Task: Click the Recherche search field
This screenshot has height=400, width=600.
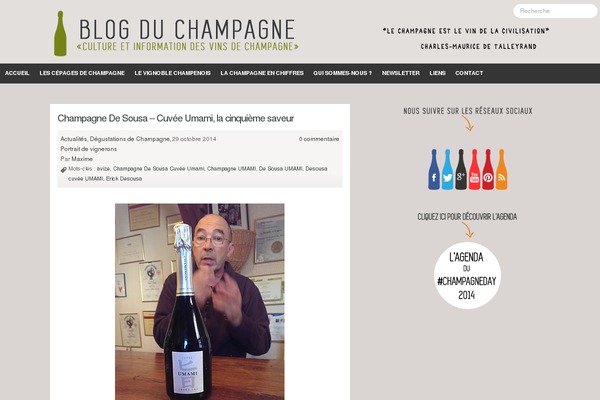Action: click(x=555, y=11)
